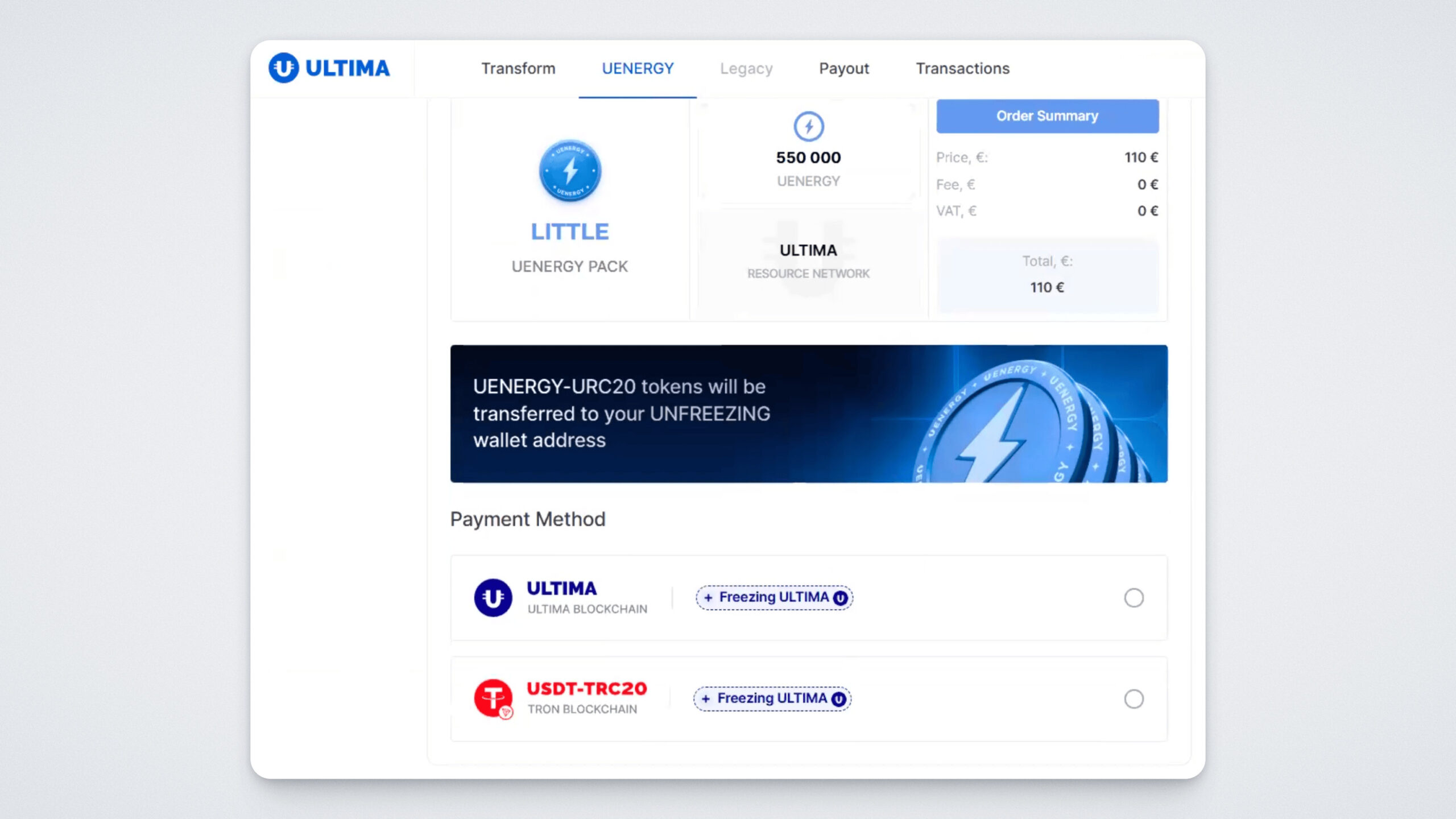This screenshot has height=819, width=1456.
Task: Open the Transform tab
Action: [518, 68]
